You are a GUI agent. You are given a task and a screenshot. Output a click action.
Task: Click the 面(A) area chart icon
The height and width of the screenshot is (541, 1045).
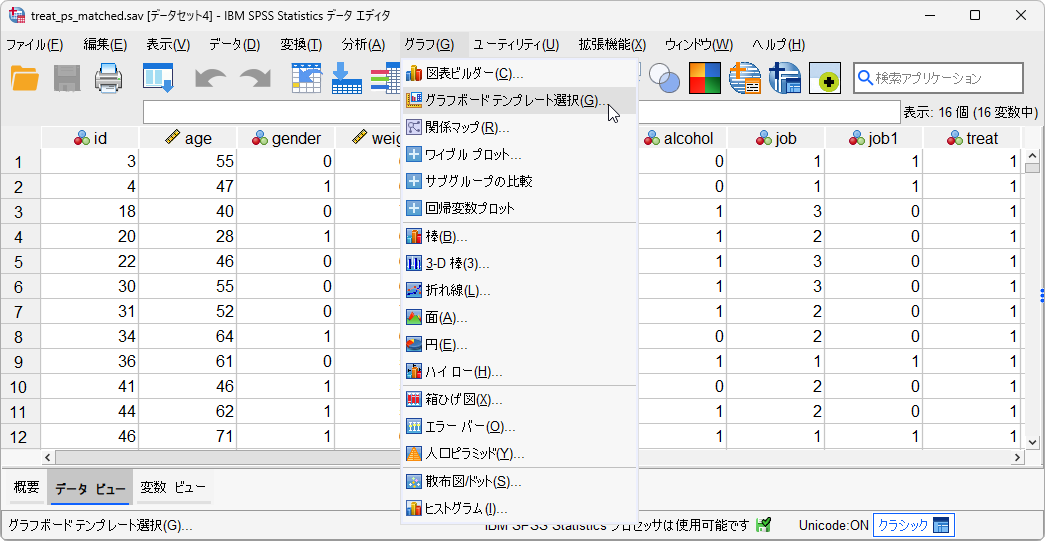[414, 318]
